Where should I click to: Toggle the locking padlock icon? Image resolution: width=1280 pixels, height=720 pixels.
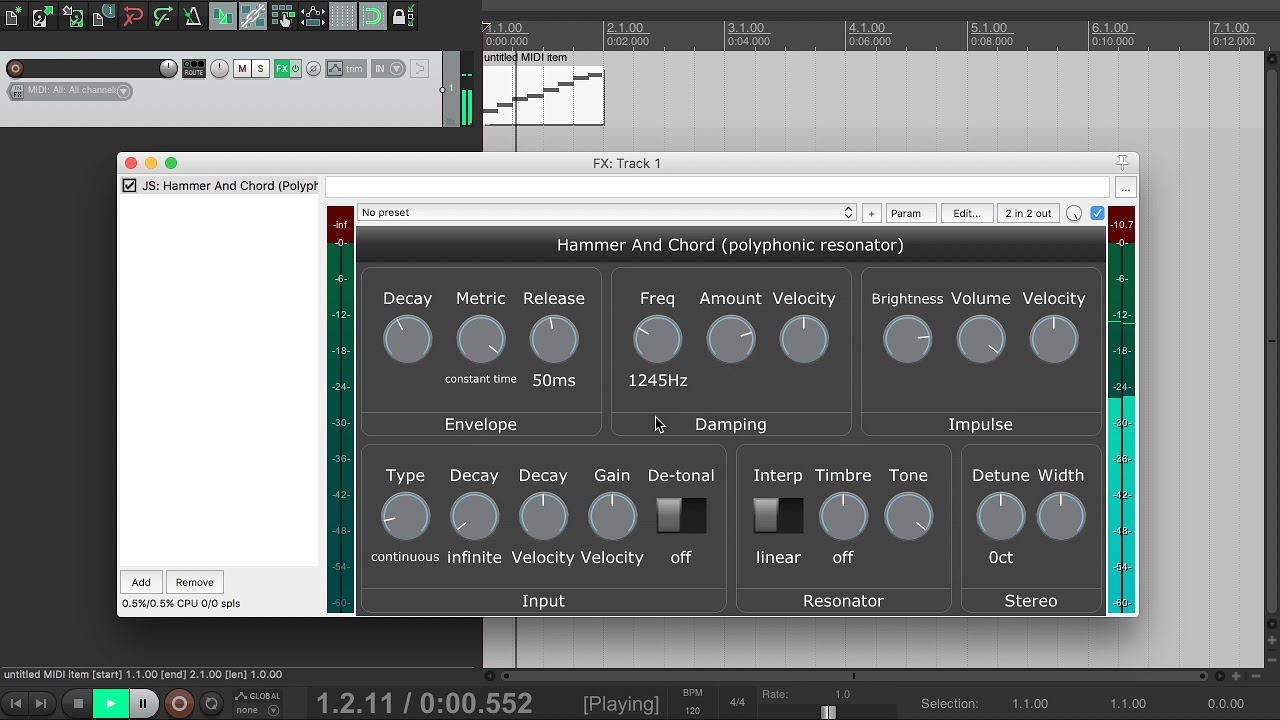(x=403, y=17)
